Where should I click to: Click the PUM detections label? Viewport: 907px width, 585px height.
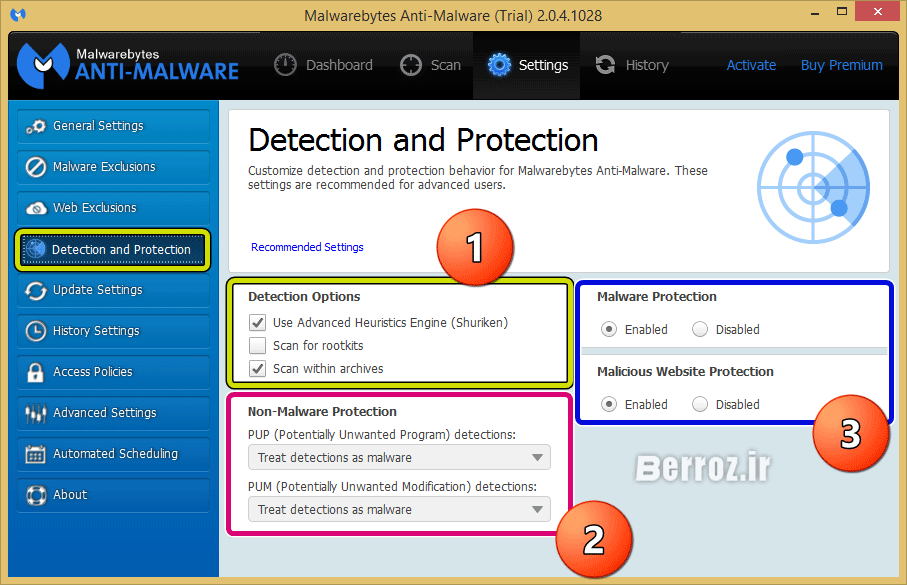coord(392,487)
